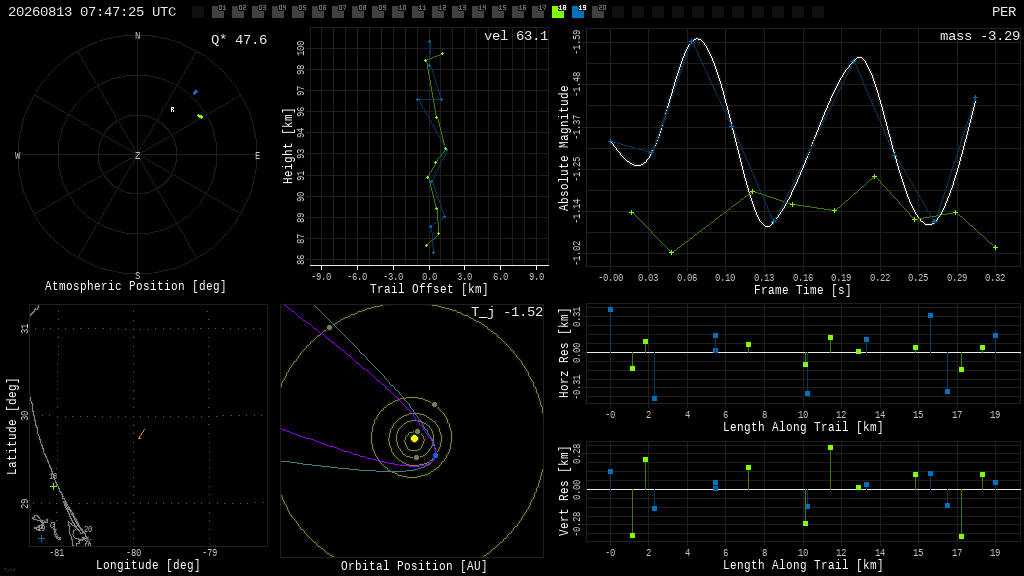
Task: Click the R radiant marker in sky plot
Action: [172, 110]
